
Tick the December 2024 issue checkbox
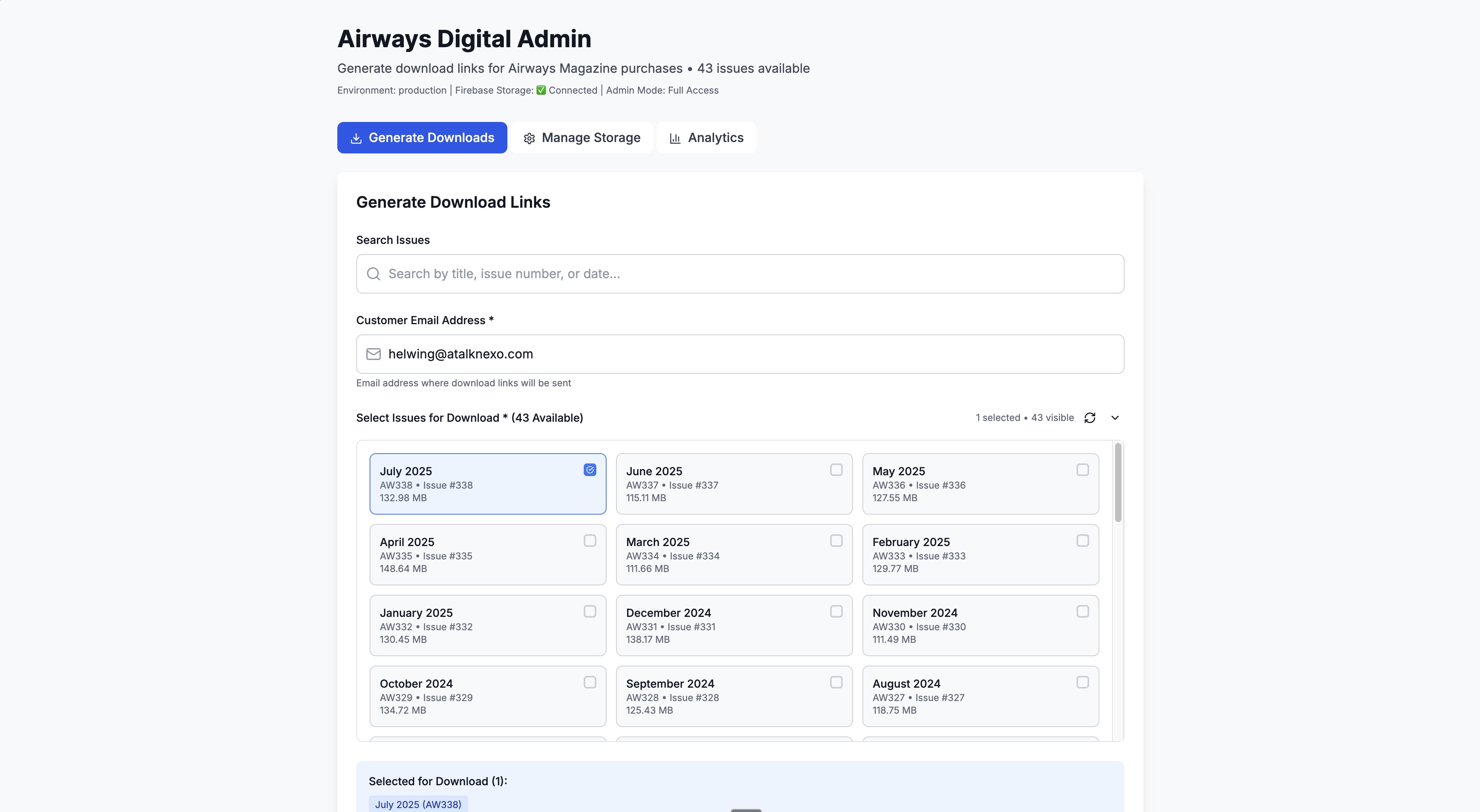pos(836,612)
